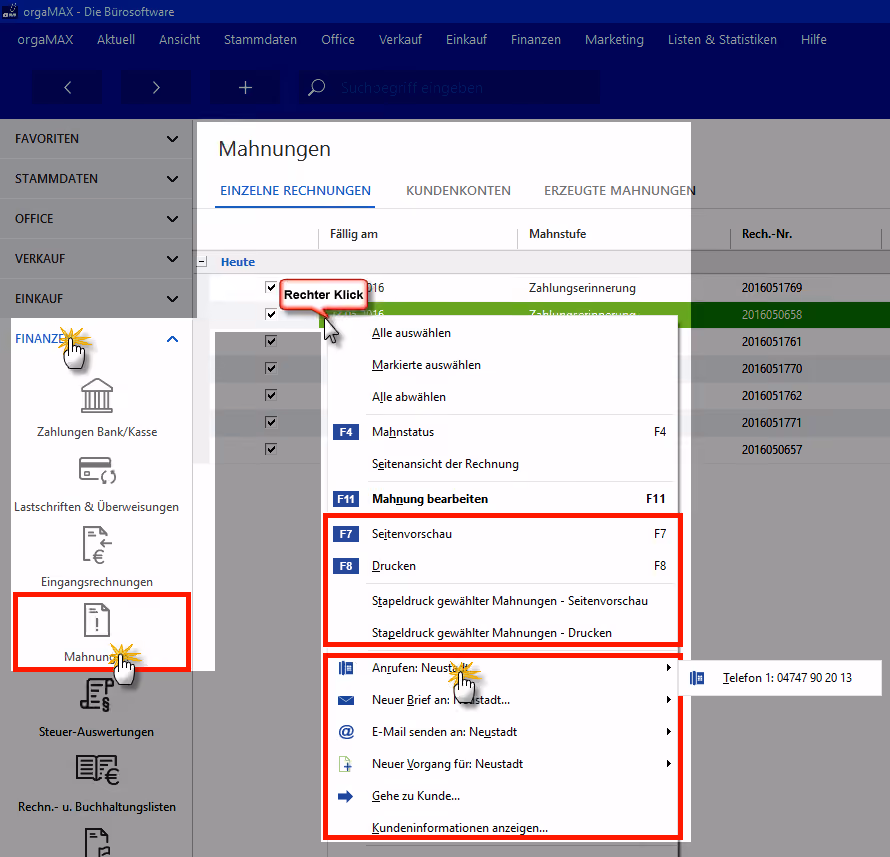Open the E-Mail senden an submenu arrow
The height and width of the screenshot is (857, 890).
669,732
